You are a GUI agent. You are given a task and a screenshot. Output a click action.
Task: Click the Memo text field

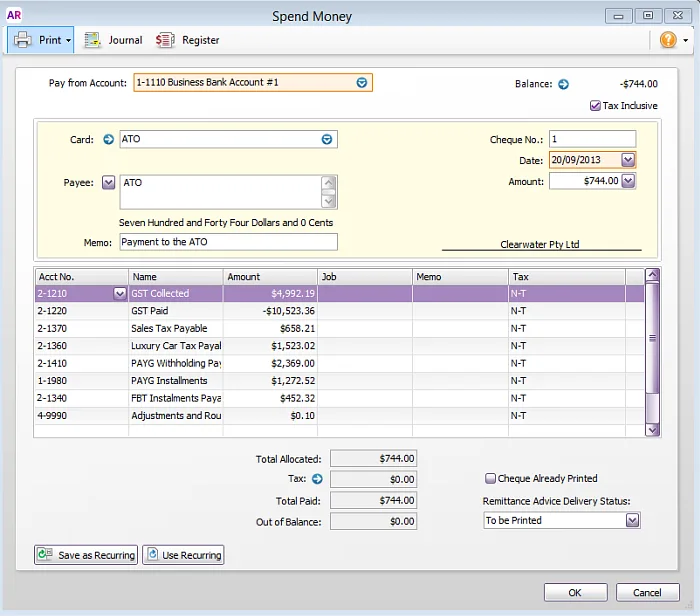(x=228, y=242)
